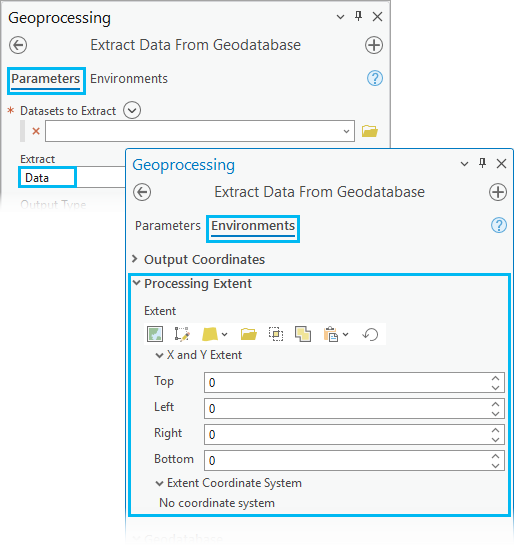Set extent to Current Display Extent icon
The height and width of the screenshot is (547, 514).
(155, 334)
